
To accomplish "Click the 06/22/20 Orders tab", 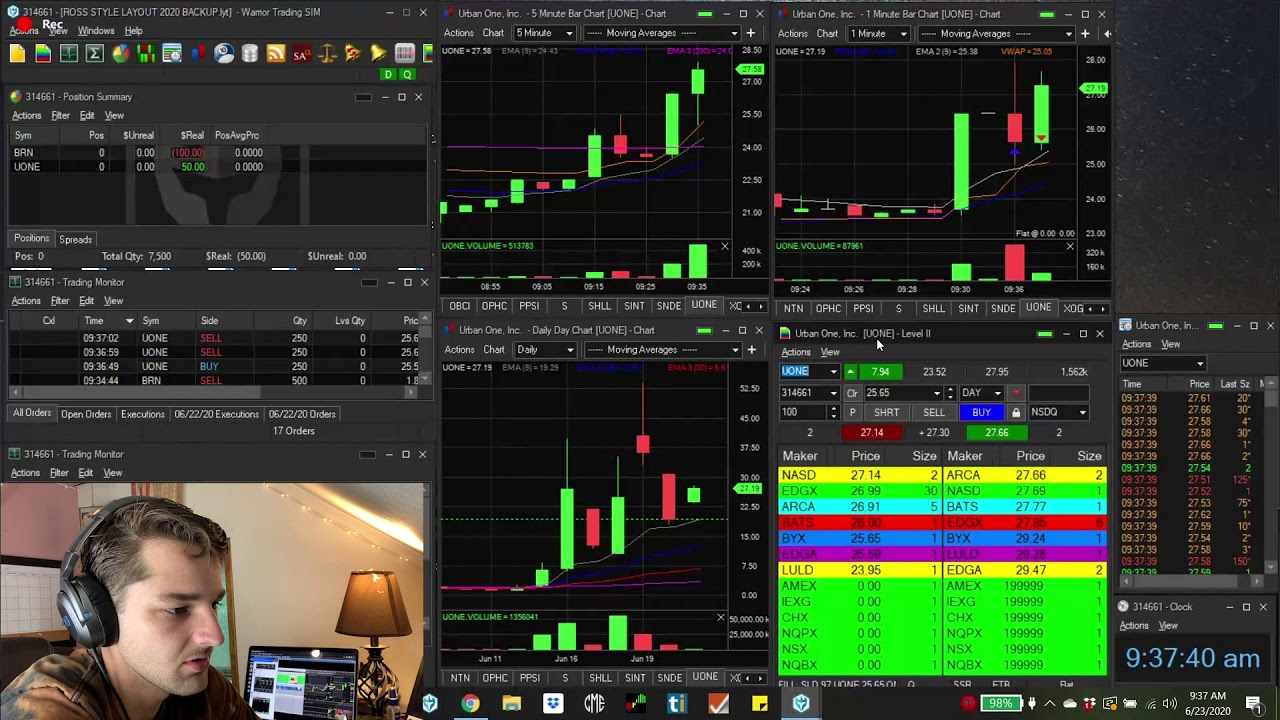I will pos(301,414).
